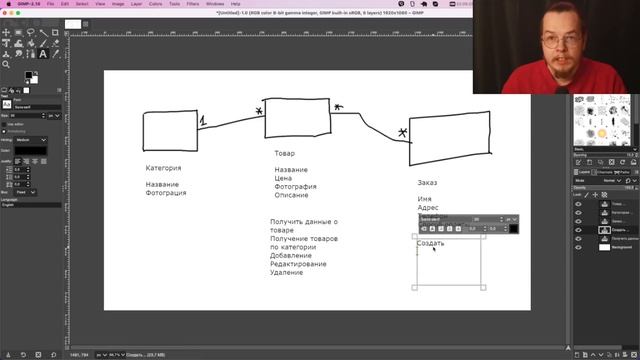This screenshot has width=640, height=360.
Task: Hide the Категория layer with eye icon
Action: click(x=578, y=213)
